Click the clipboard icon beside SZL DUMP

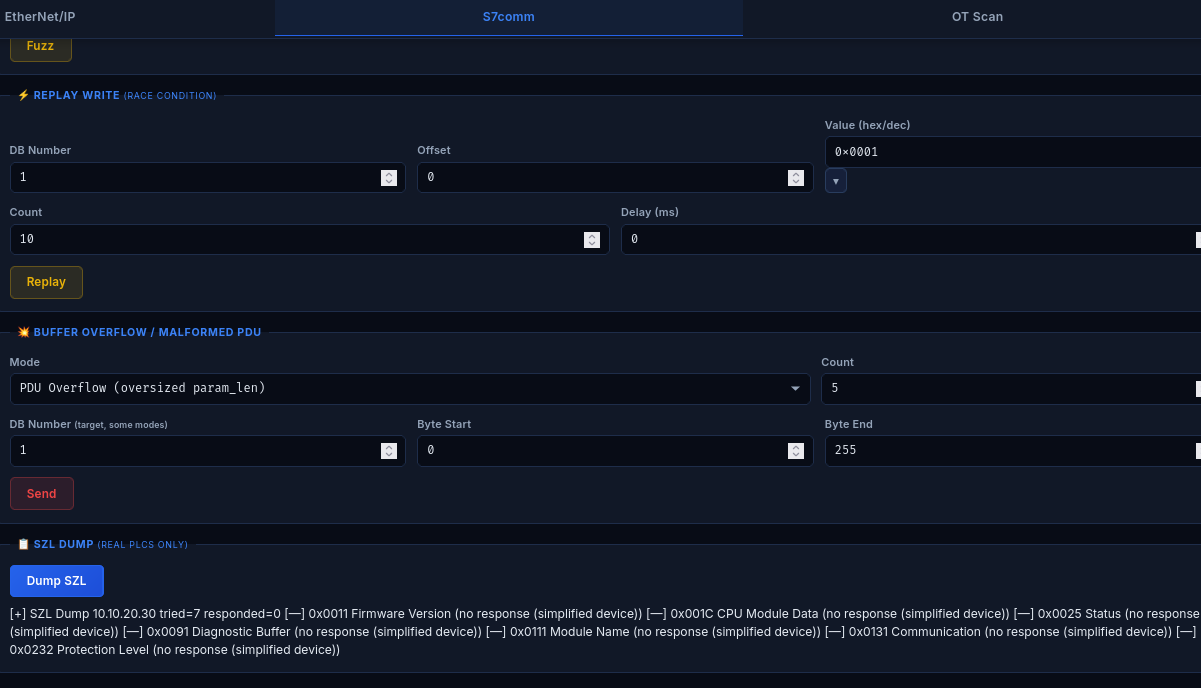pos(23,544)
